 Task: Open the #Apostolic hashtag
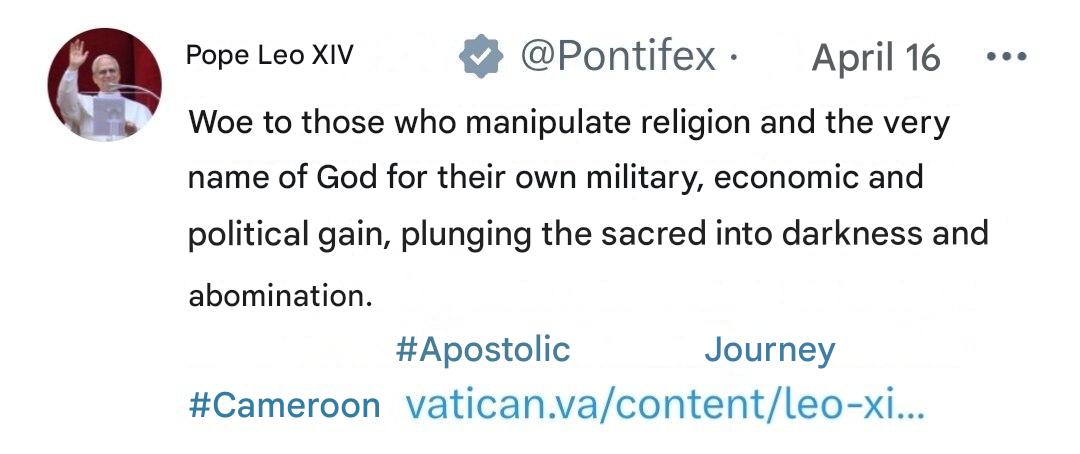(483, 350)
